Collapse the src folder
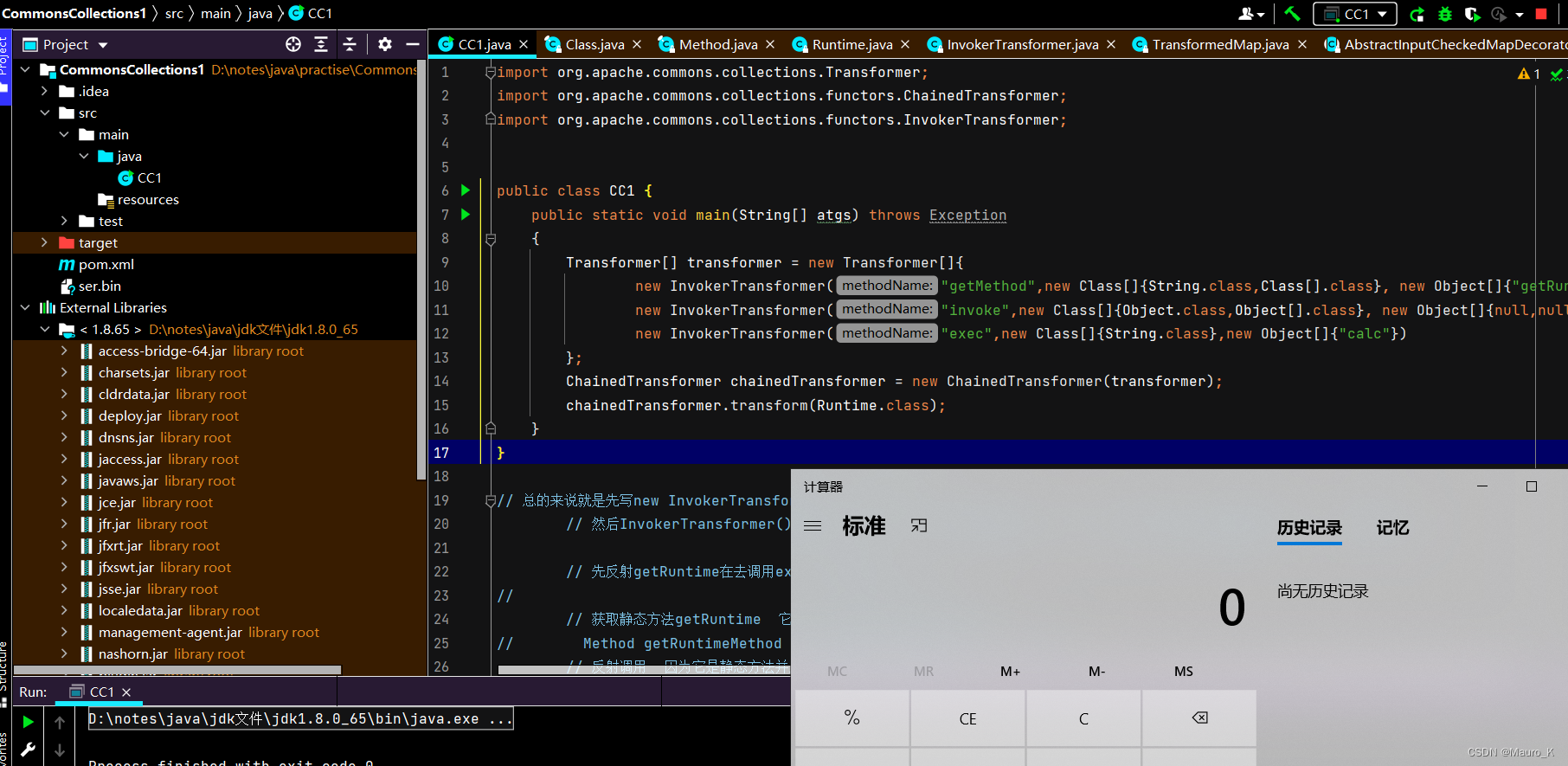 pyautogui.click(x=45, y=113)
